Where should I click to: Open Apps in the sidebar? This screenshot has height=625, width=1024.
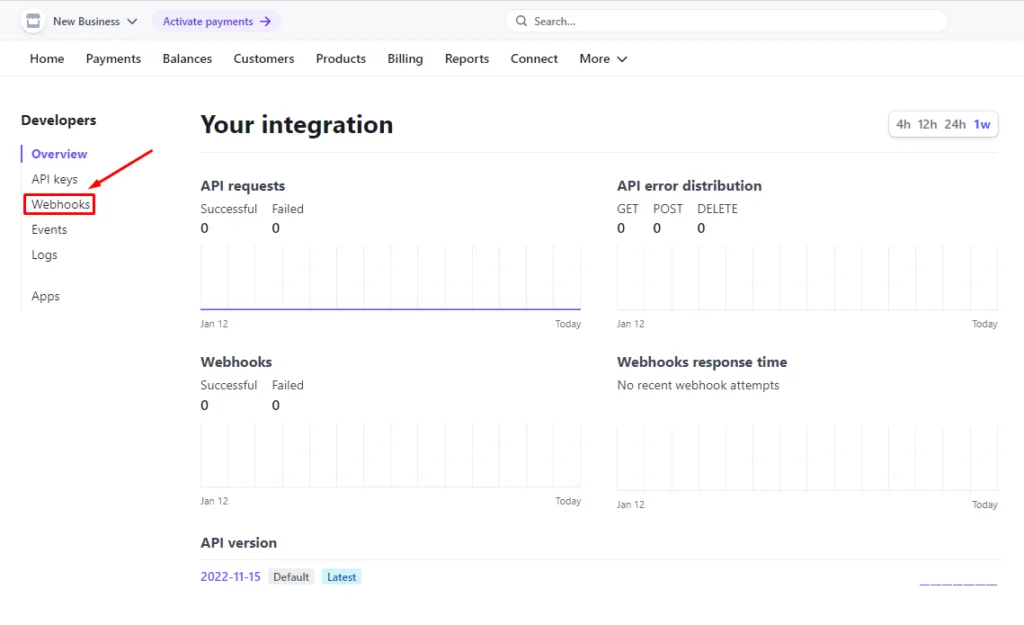pos(46,296)
